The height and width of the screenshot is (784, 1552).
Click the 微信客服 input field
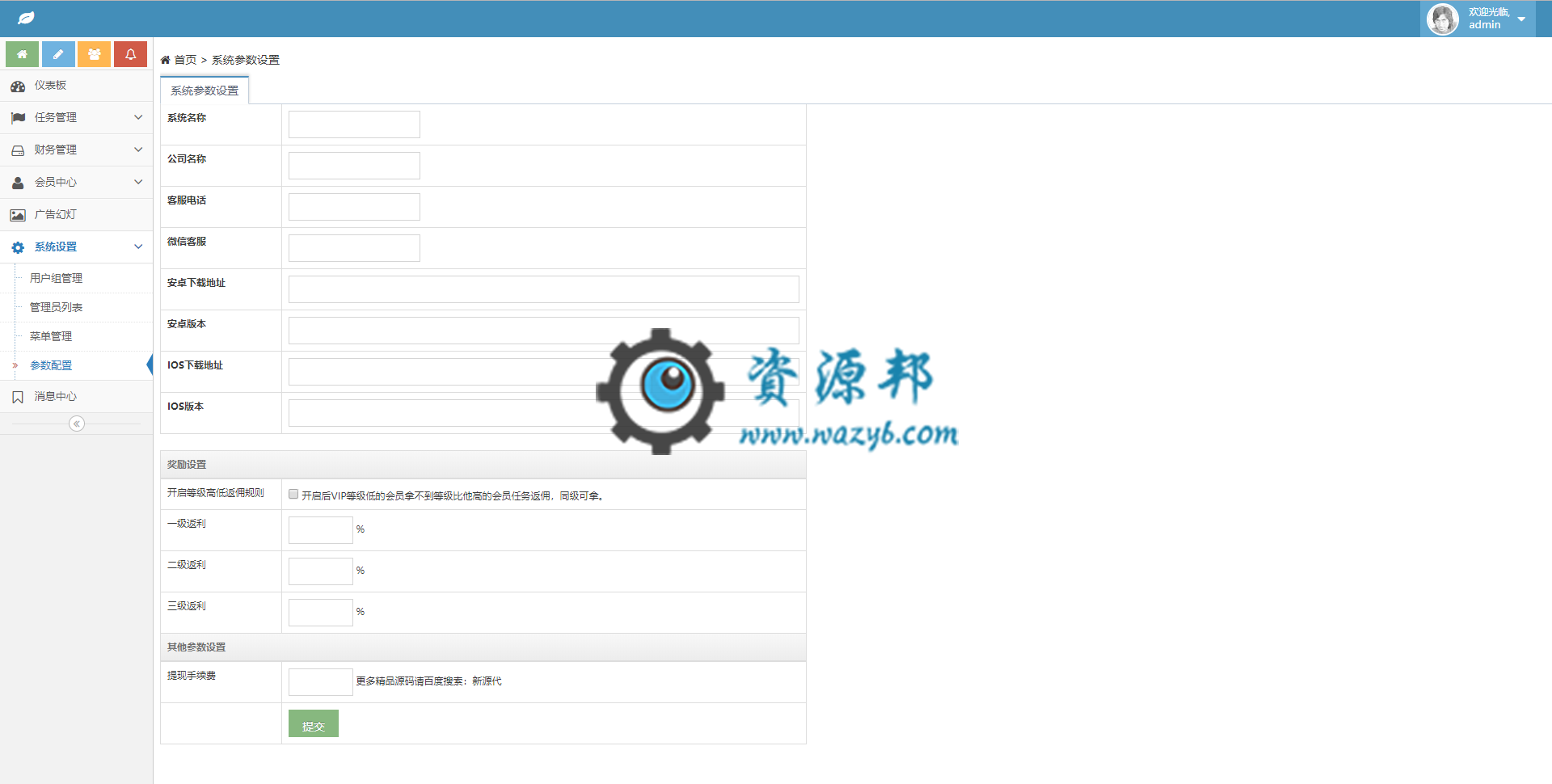[x=354, y=248]
